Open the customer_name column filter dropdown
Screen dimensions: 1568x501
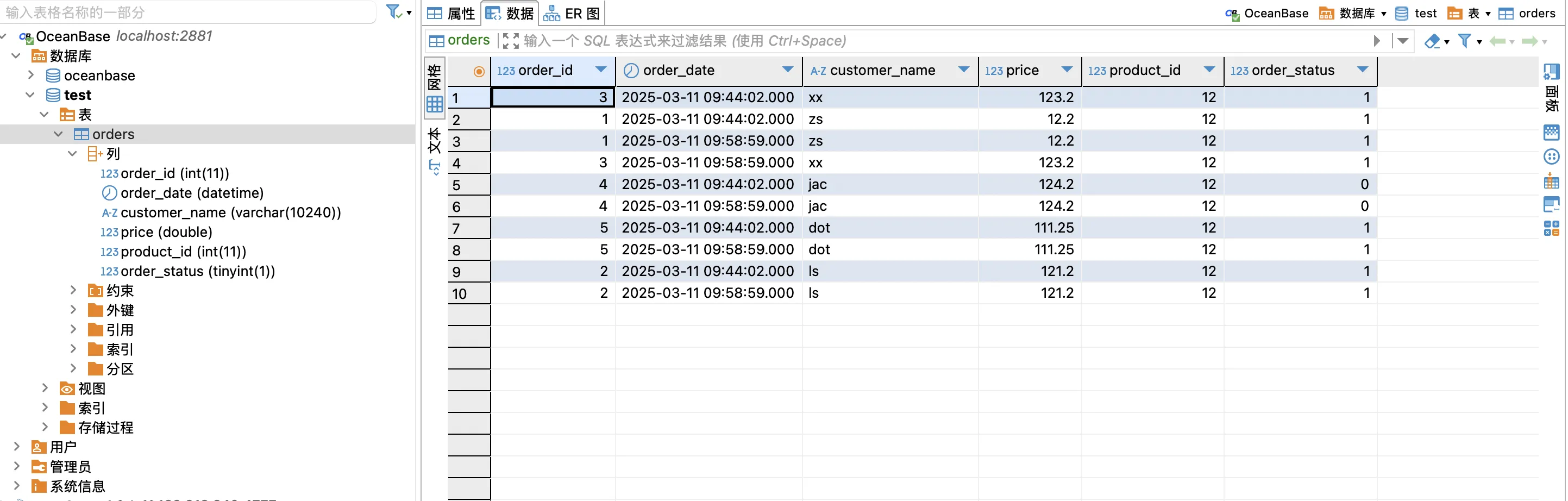[x=964, y=70]
